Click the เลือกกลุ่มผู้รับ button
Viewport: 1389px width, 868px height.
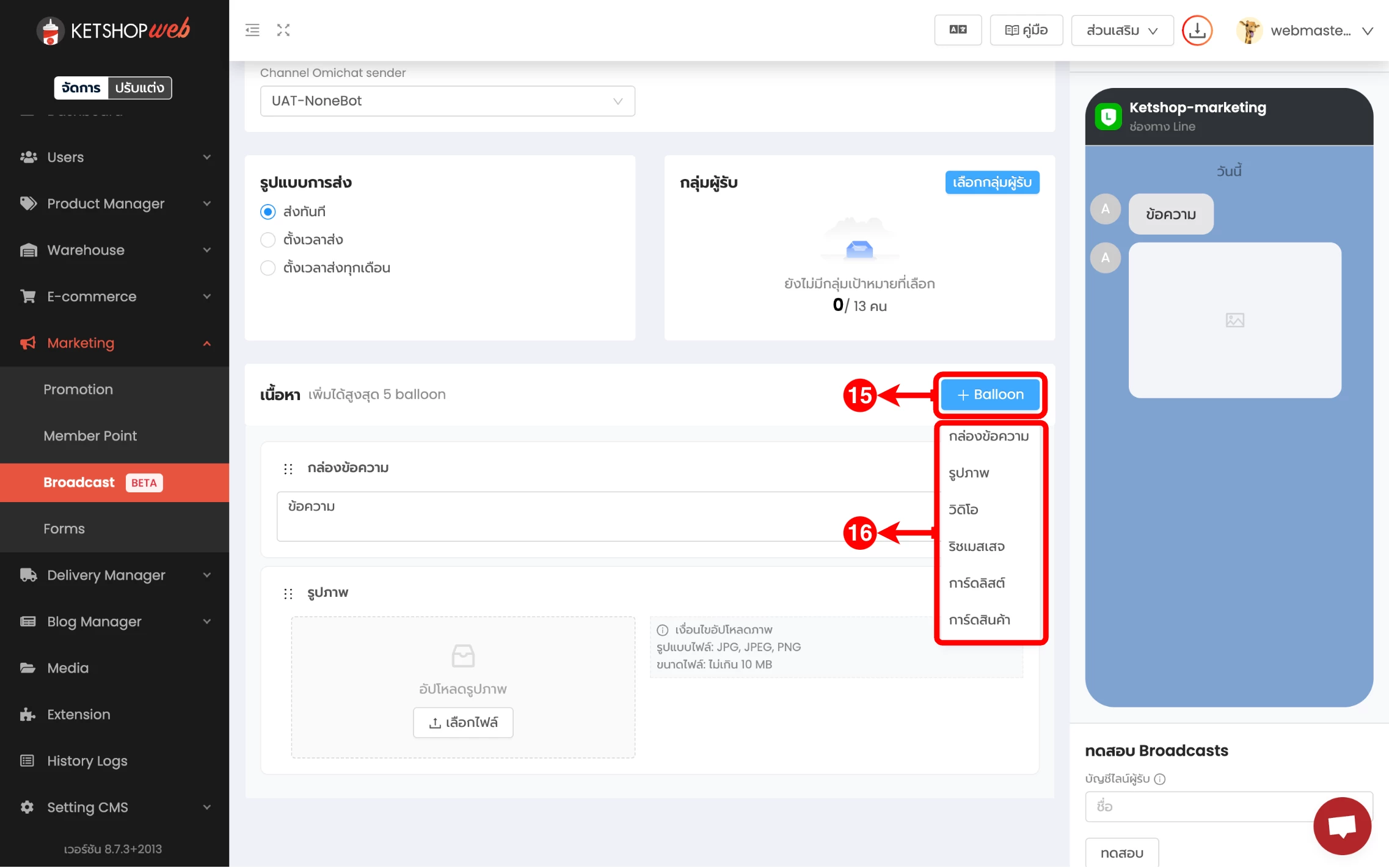(x=992, y=183)
